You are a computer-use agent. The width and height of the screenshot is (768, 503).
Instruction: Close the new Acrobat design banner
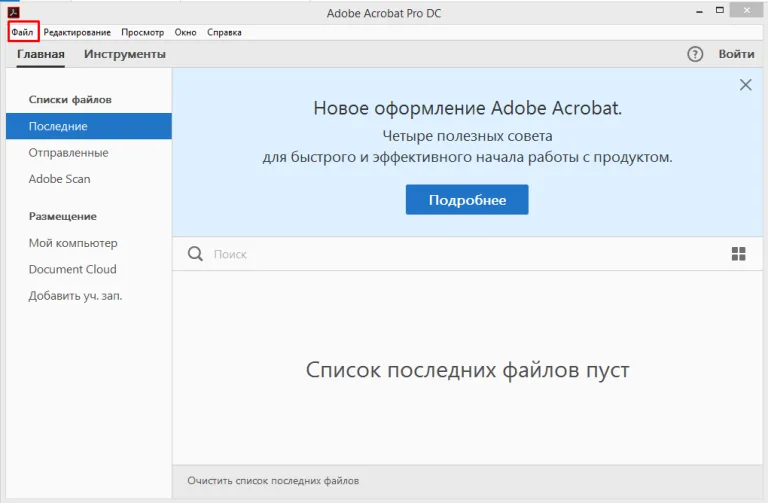[x=745, y=85]
